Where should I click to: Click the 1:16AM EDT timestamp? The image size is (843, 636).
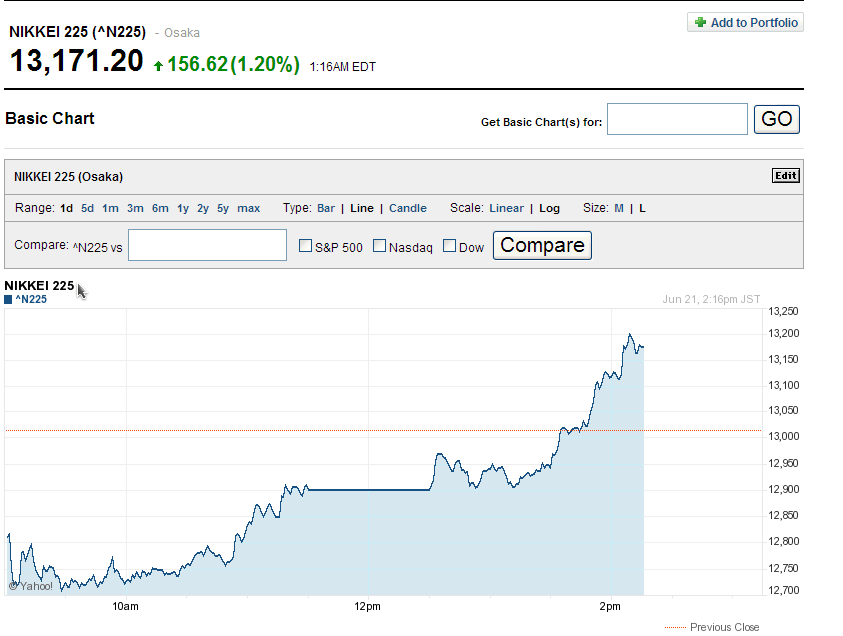(x=342, y=67)
